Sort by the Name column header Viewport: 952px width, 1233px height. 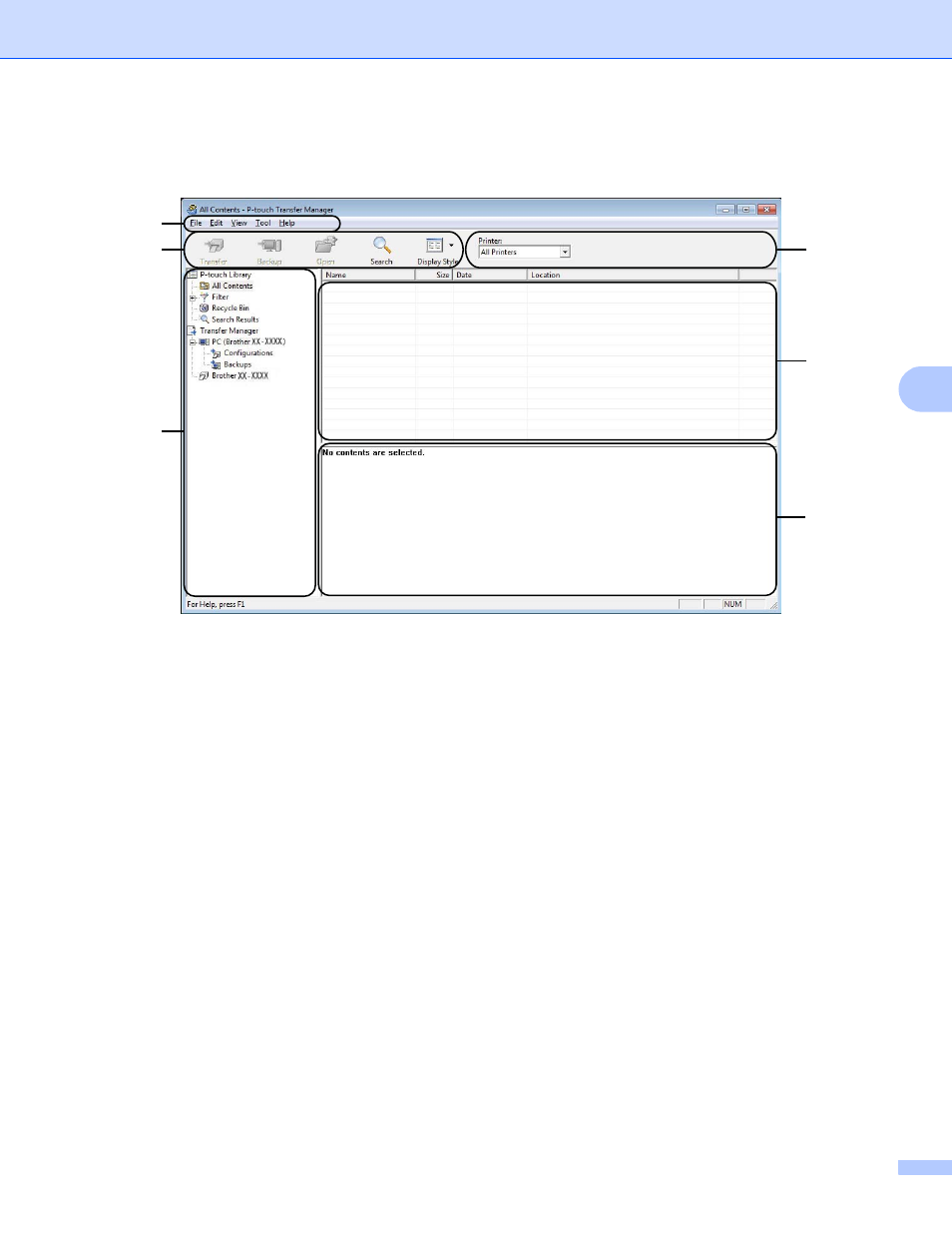coord(368,275)
